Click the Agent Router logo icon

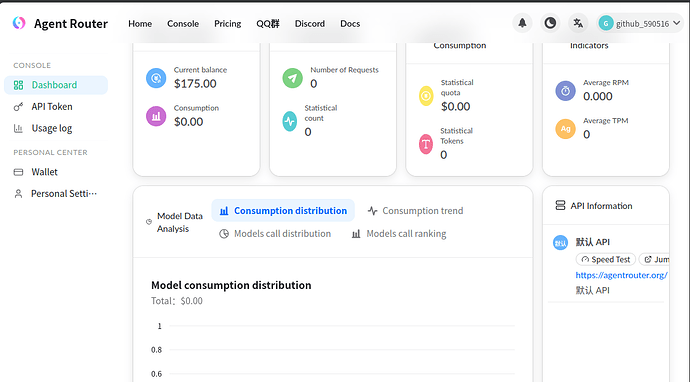pos(19,23)
